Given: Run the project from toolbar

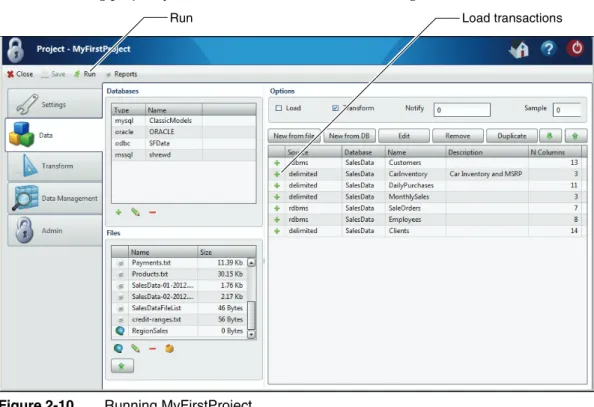Looking at the screenshot, I should [x=85, y=74].
